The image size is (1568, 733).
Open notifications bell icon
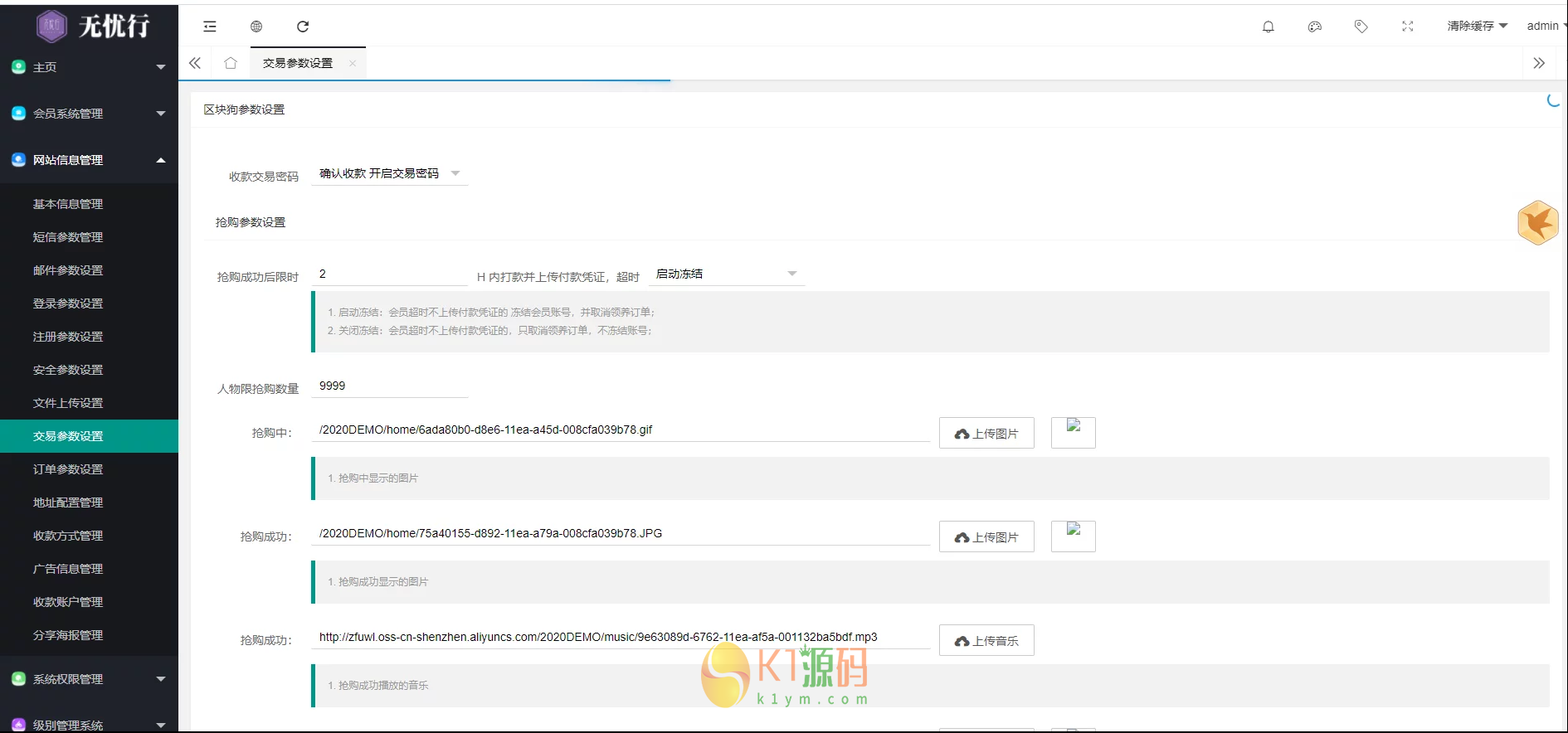click(1269, 27)
